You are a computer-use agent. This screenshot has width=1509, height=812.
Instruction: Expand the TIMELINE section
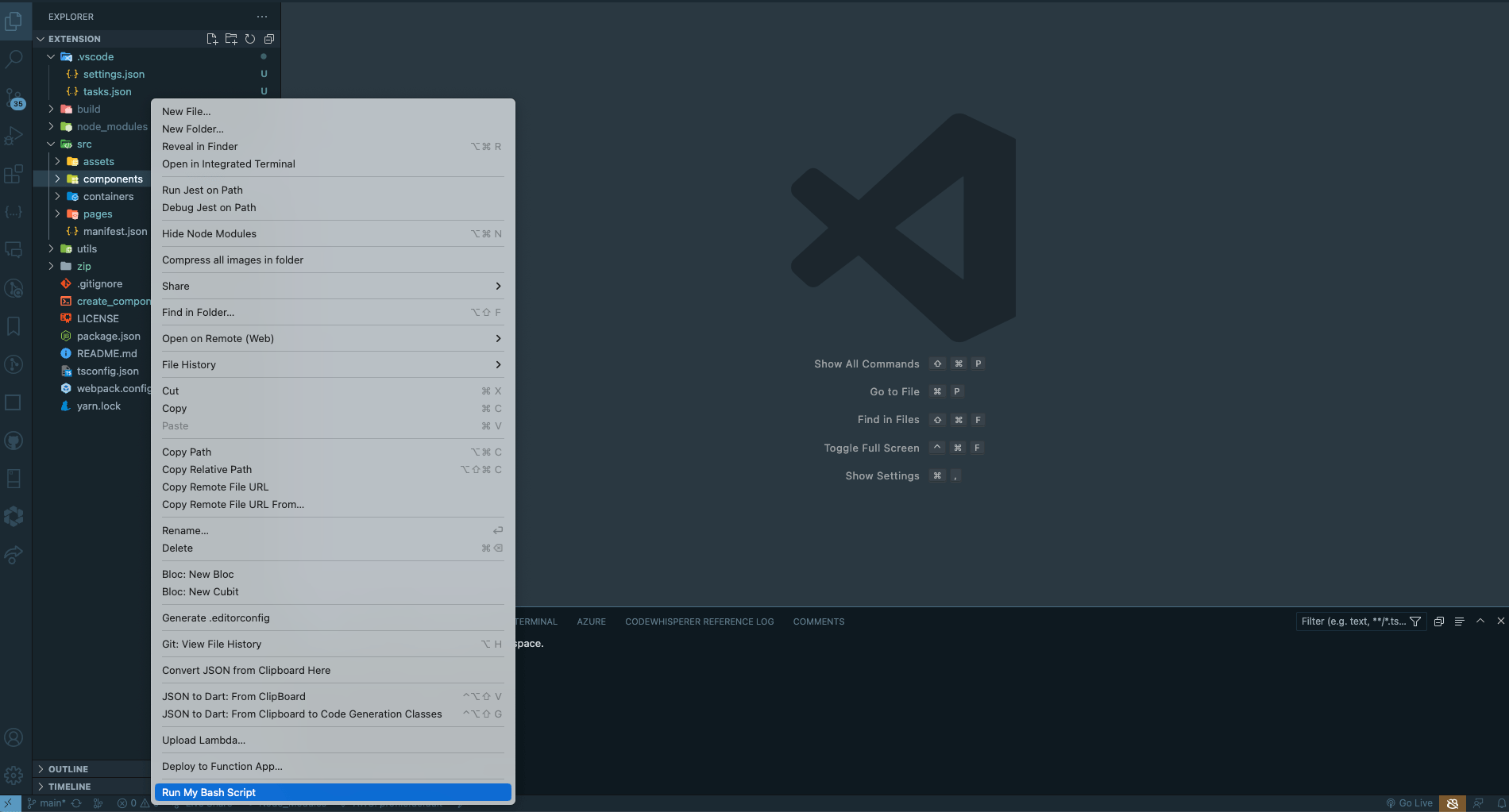tap(41, 787)
